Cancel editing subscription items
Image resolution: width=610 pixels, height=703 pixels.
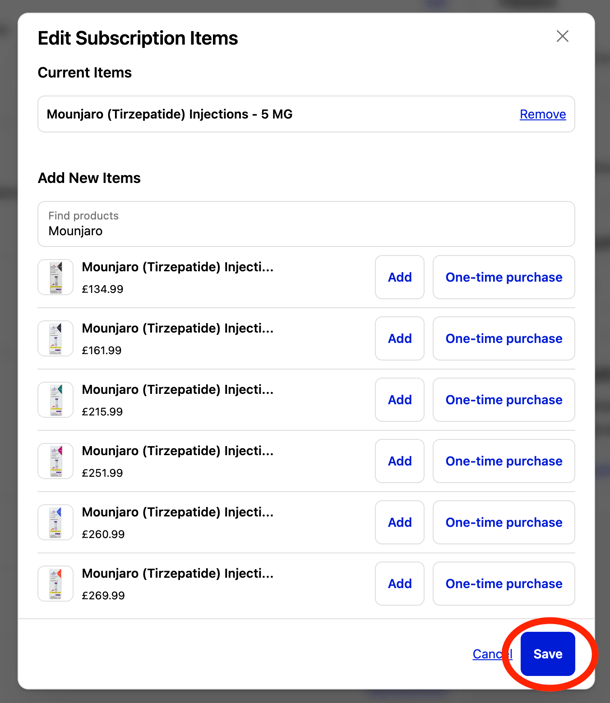tap(490, 654)
